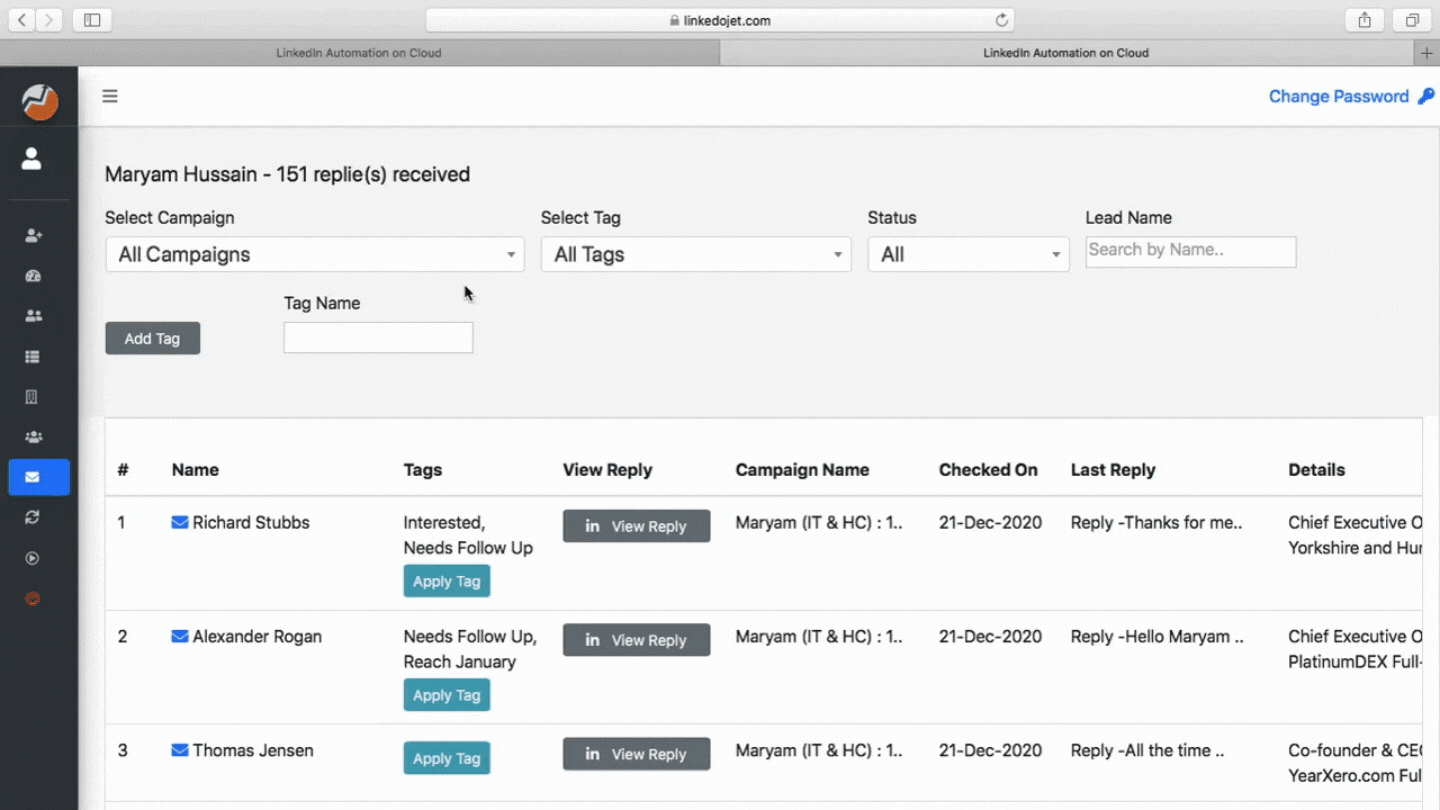Click the envelope icon beside Thomas Jensen
The height and width of the screenshot is (810, 1440).
[180, 750]
